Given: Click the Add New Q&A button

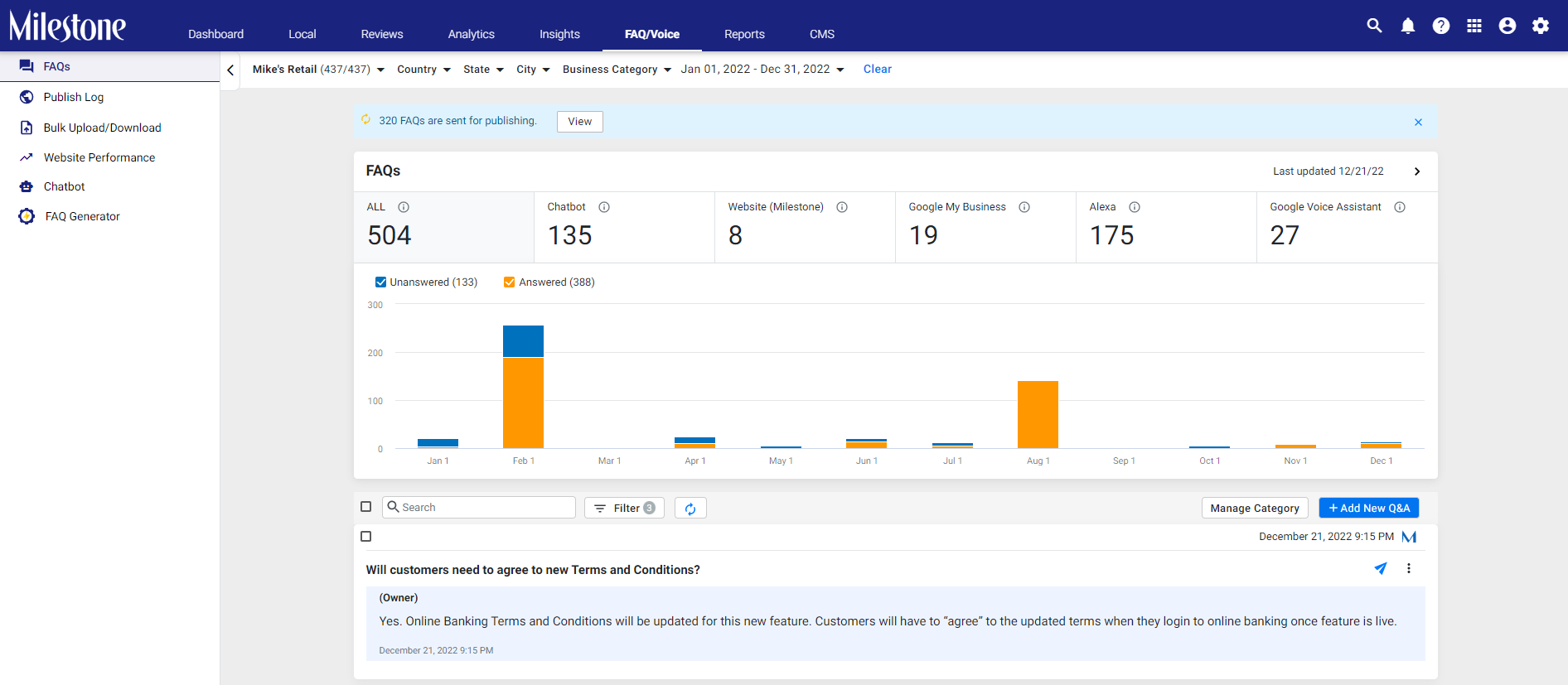Looking at the screenshot, I should pyautogui.click(x=1368, y=508).
